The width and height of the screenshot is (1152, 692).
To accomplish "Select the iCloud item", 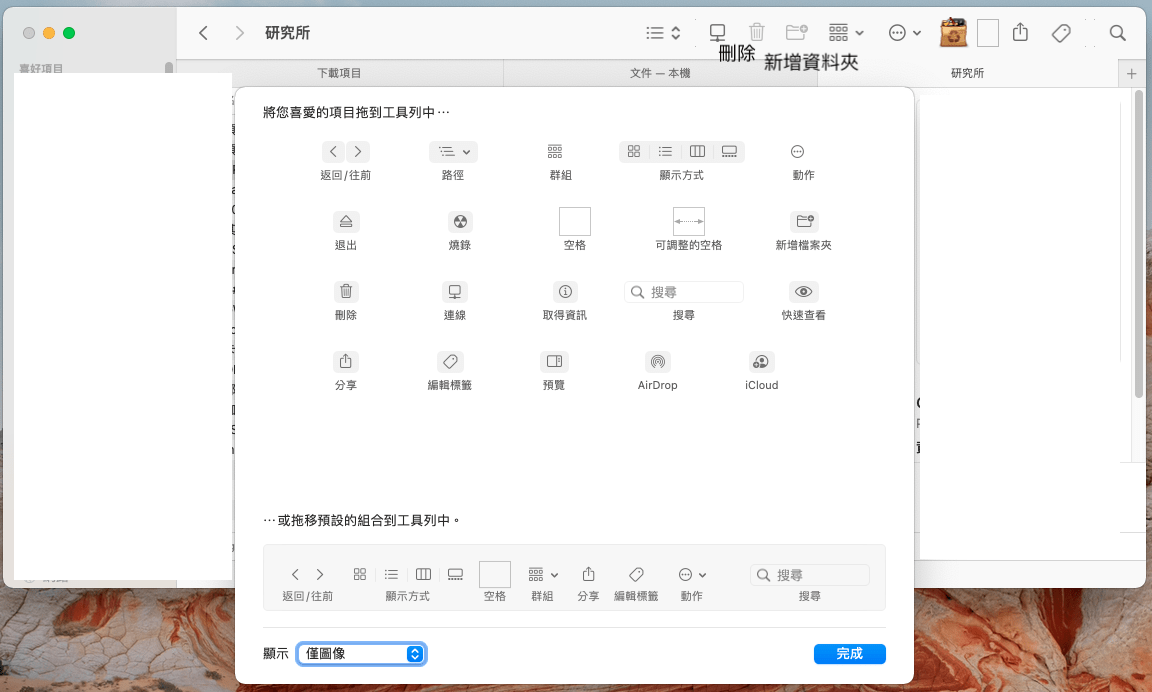I will 761,371.
